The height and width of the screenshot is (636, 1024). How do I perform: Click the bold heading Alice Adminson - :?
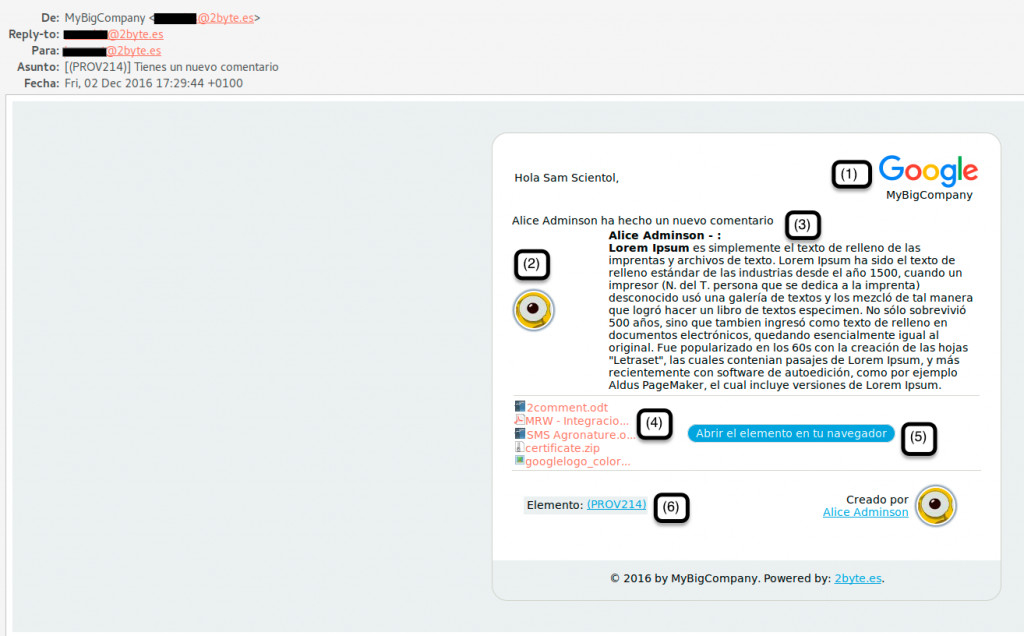coord(665,235)
